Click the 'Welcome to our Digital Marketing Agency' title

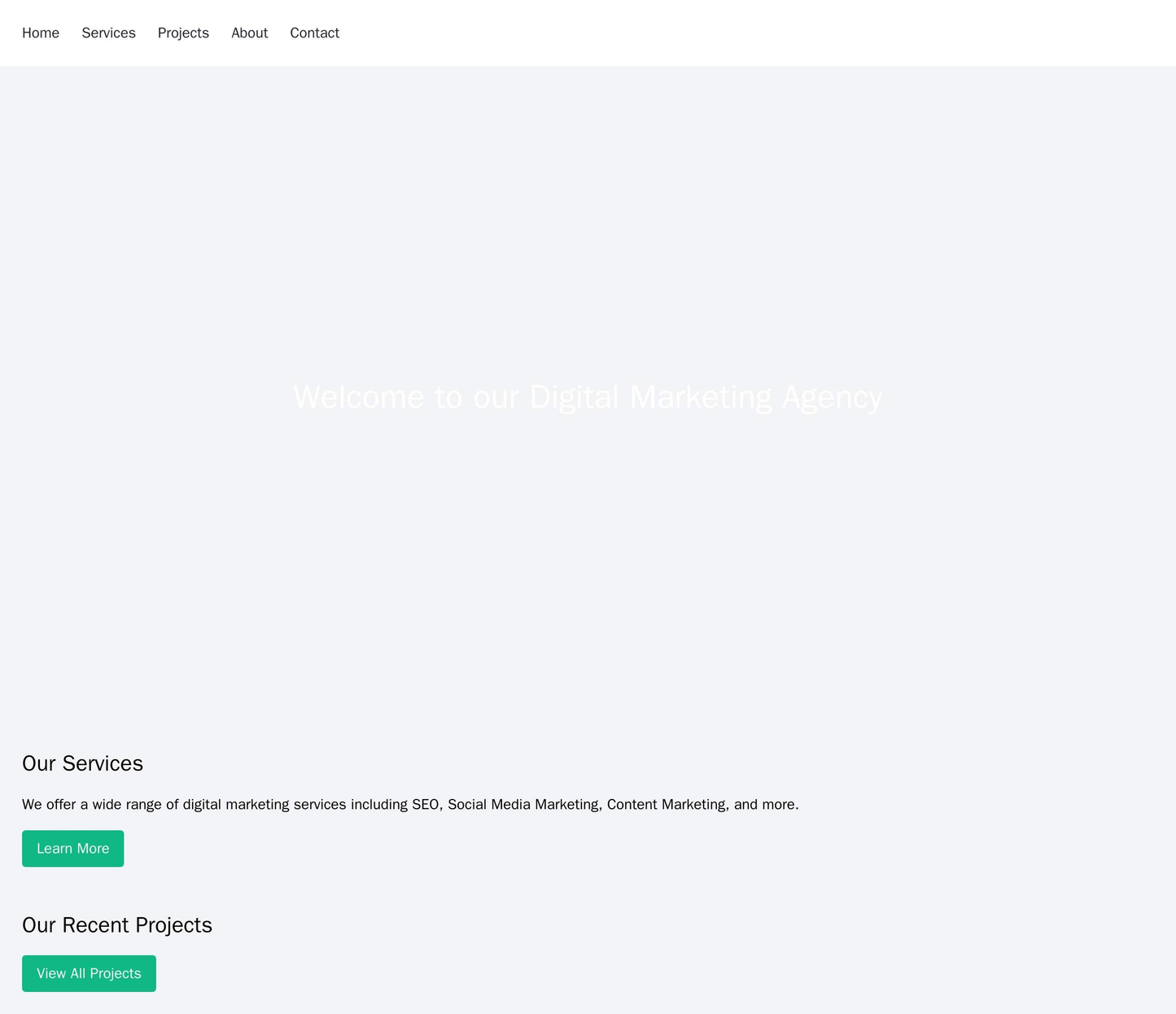tap(588, 397)
